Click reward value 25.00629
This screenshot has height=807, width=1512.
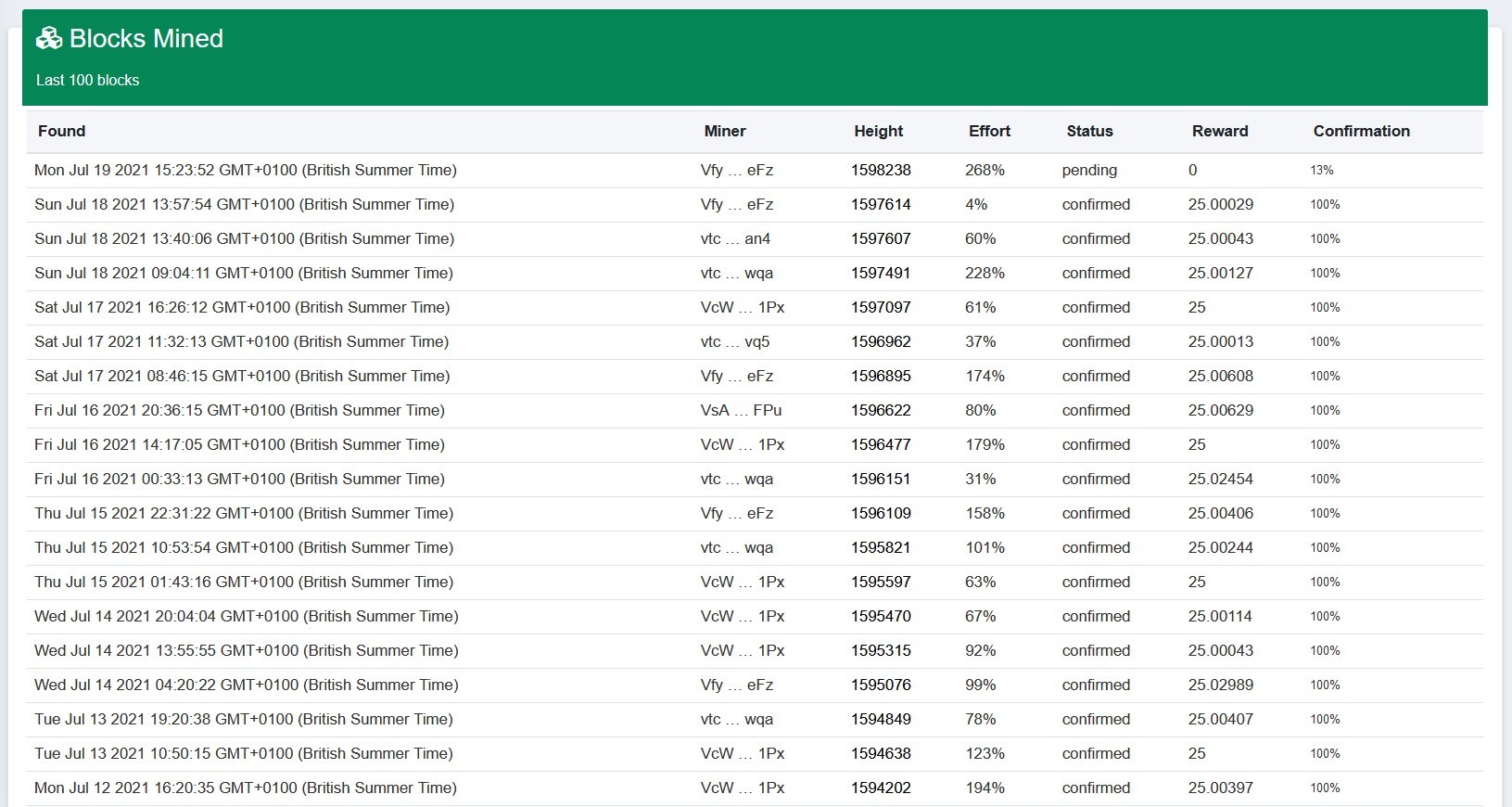click(1220, 410)
